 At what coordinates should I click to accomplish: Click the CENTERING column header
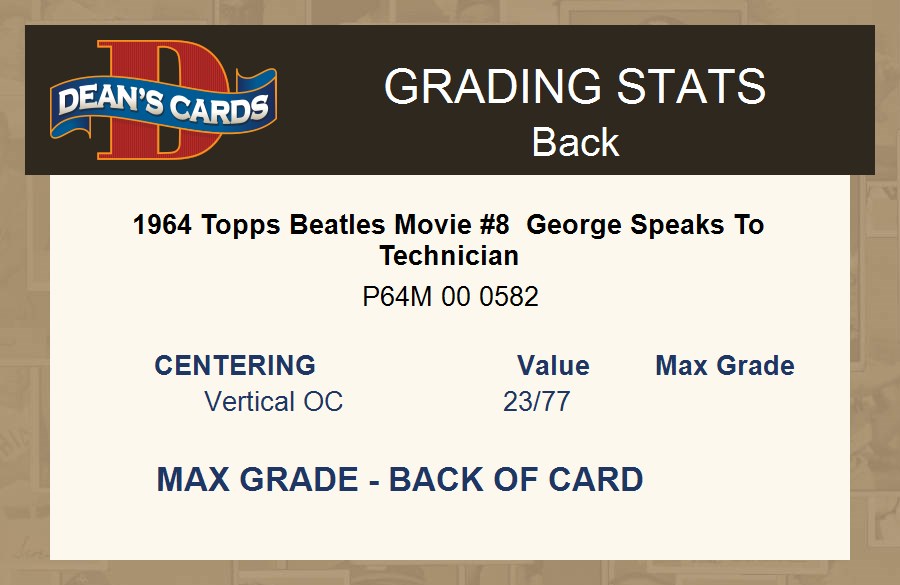(x=235, y=365)
